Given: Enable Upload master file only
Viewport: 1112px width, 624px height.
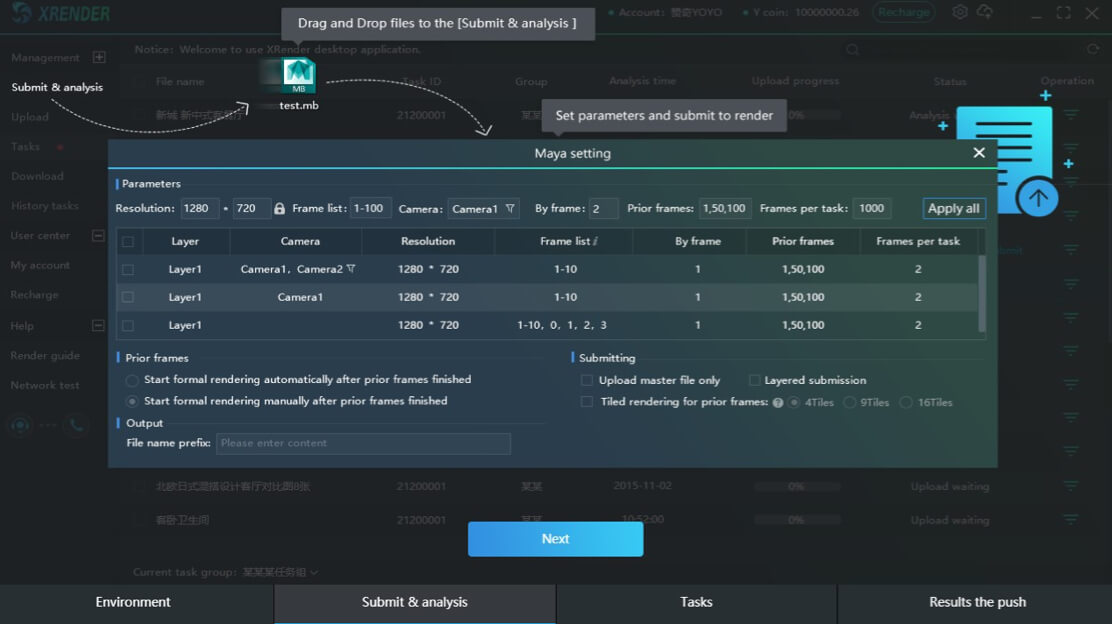Looking at the screenshot, I should point(587,381).
